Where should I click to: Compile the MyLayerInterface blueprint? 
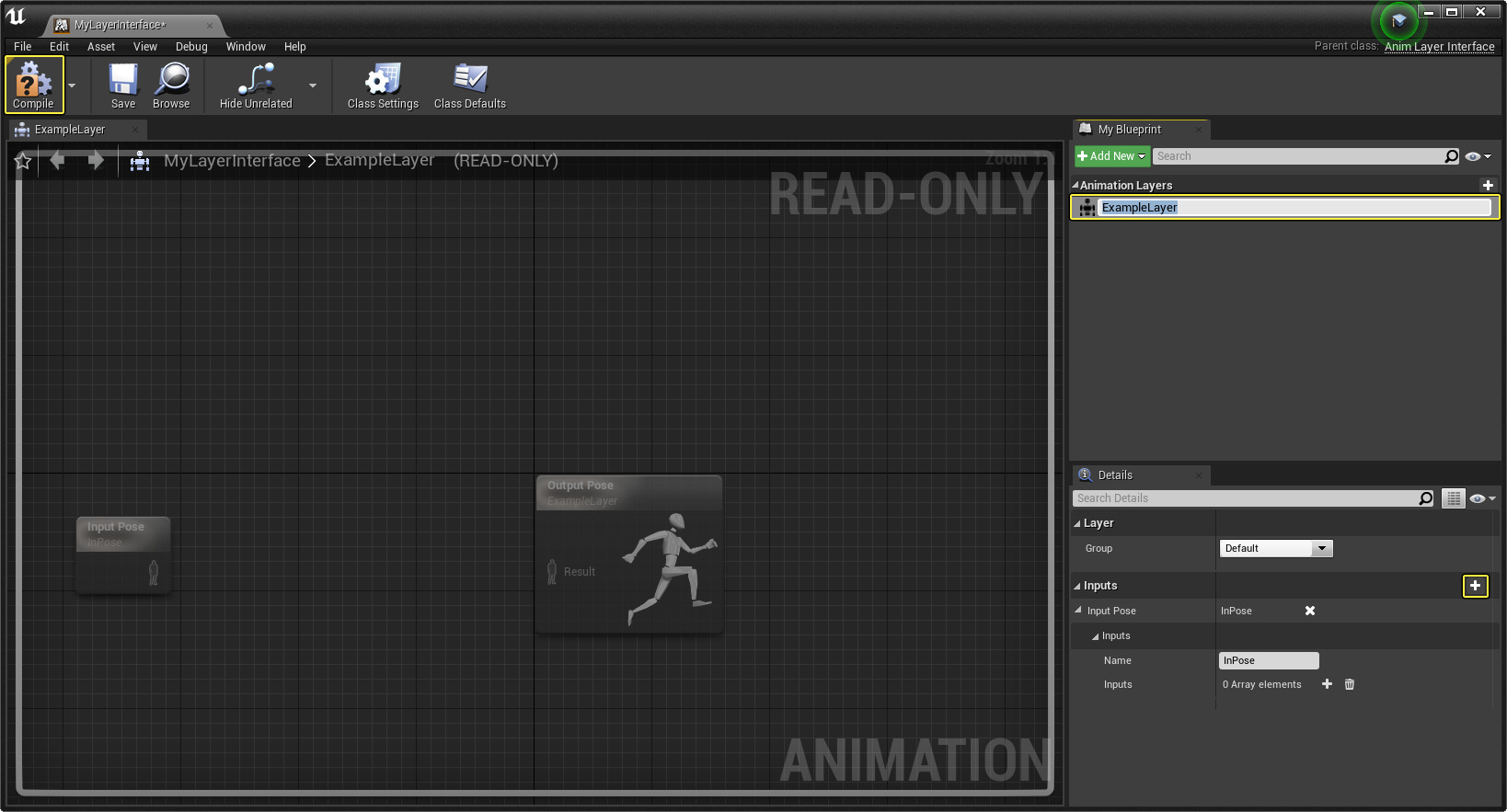34,85
